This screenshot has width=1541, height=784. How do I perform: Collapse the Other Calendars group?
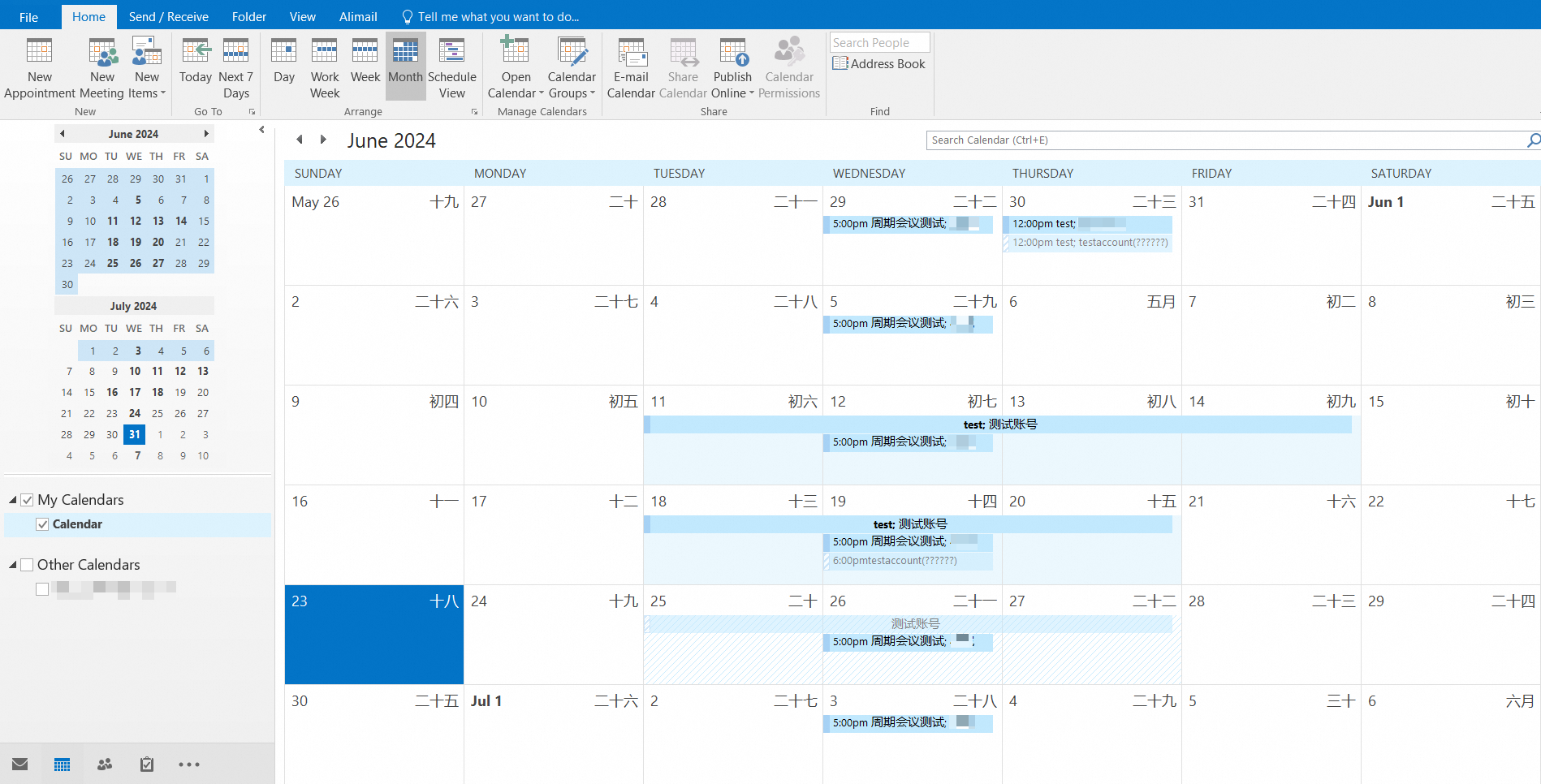click(x=13, y=565)
